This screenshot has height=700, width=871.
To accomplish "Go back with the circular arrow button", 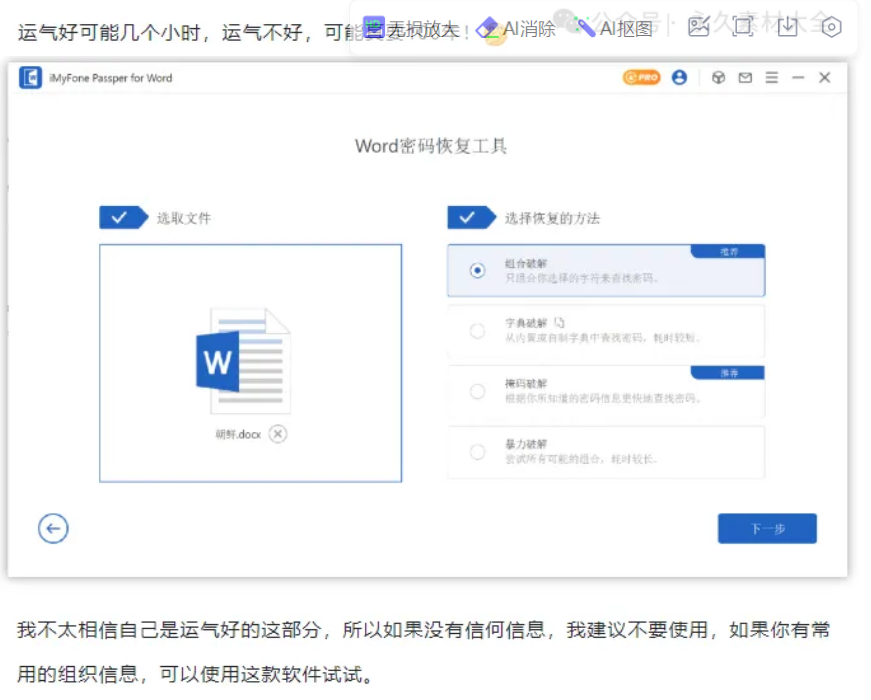I will point(53,528).
